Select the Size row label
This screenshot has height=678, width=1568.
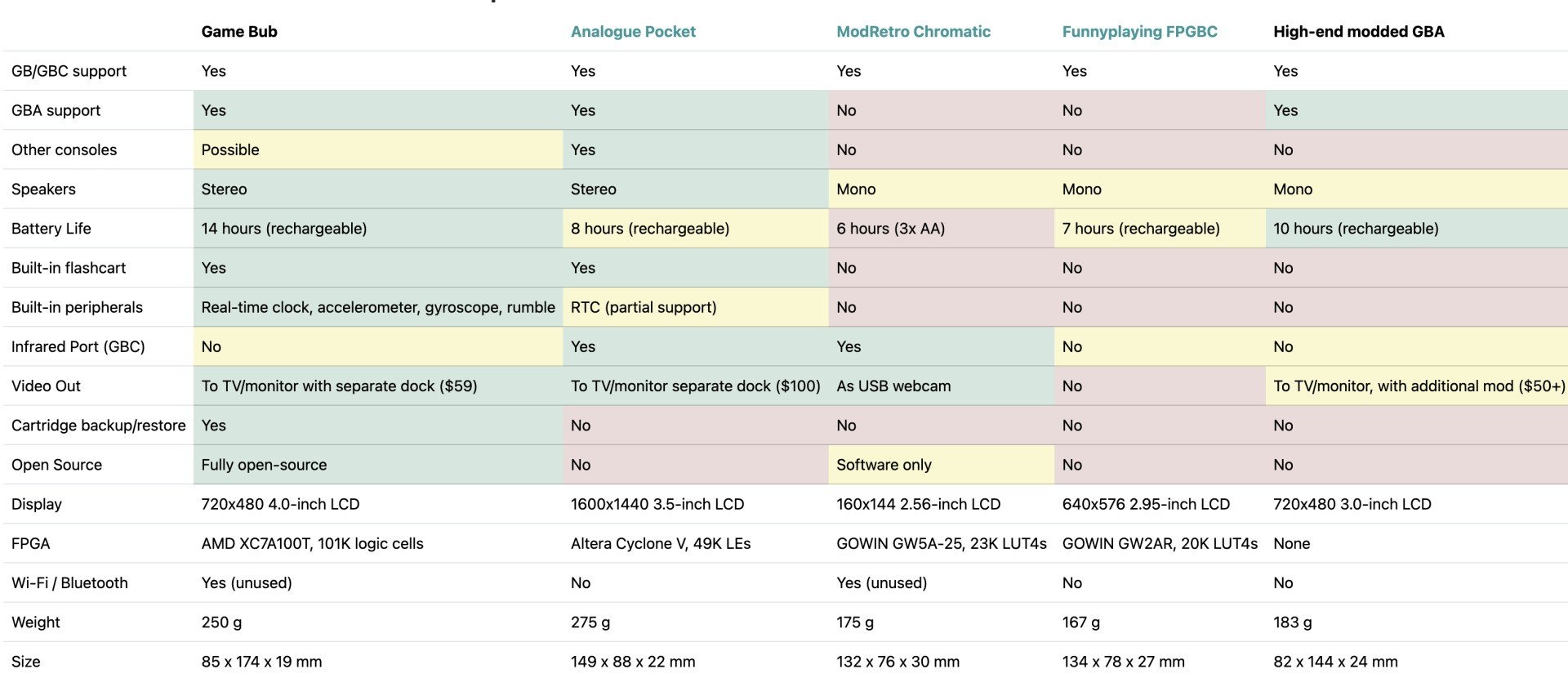coord(26,662)
